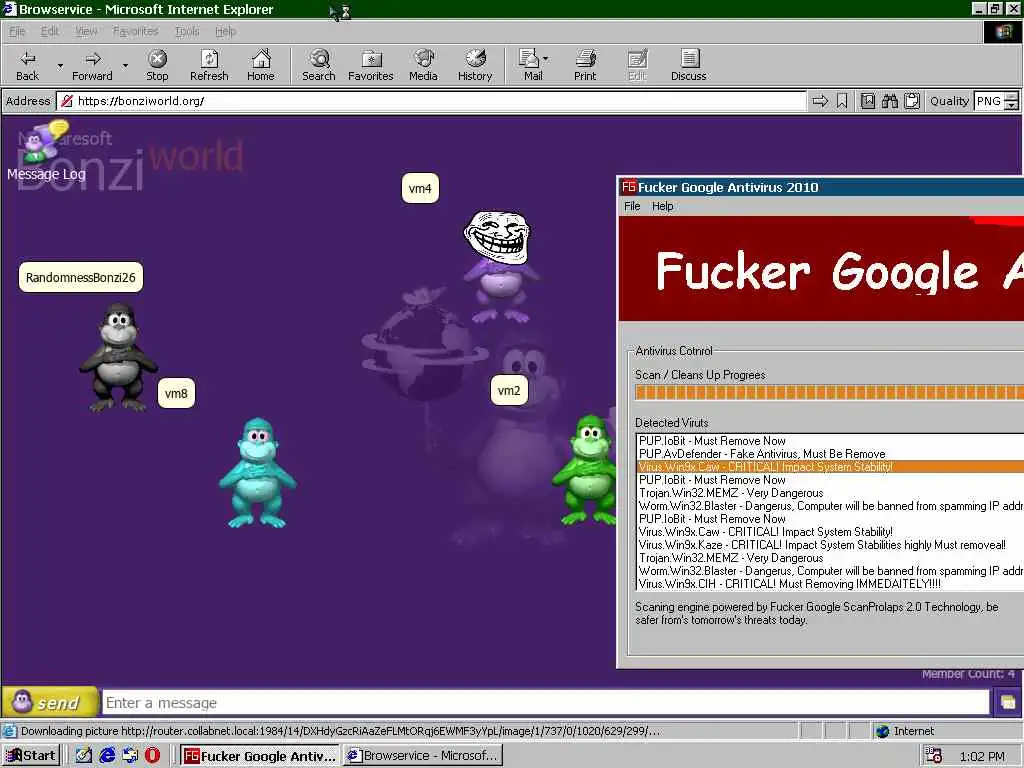Go to Home page icon
This screenshot has height=768, width=1024.
point(261,65)
